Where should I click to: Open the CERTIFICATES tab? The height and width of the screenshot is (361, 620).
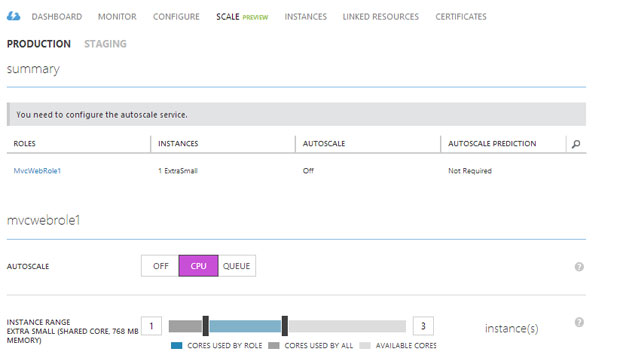point(461,17)
